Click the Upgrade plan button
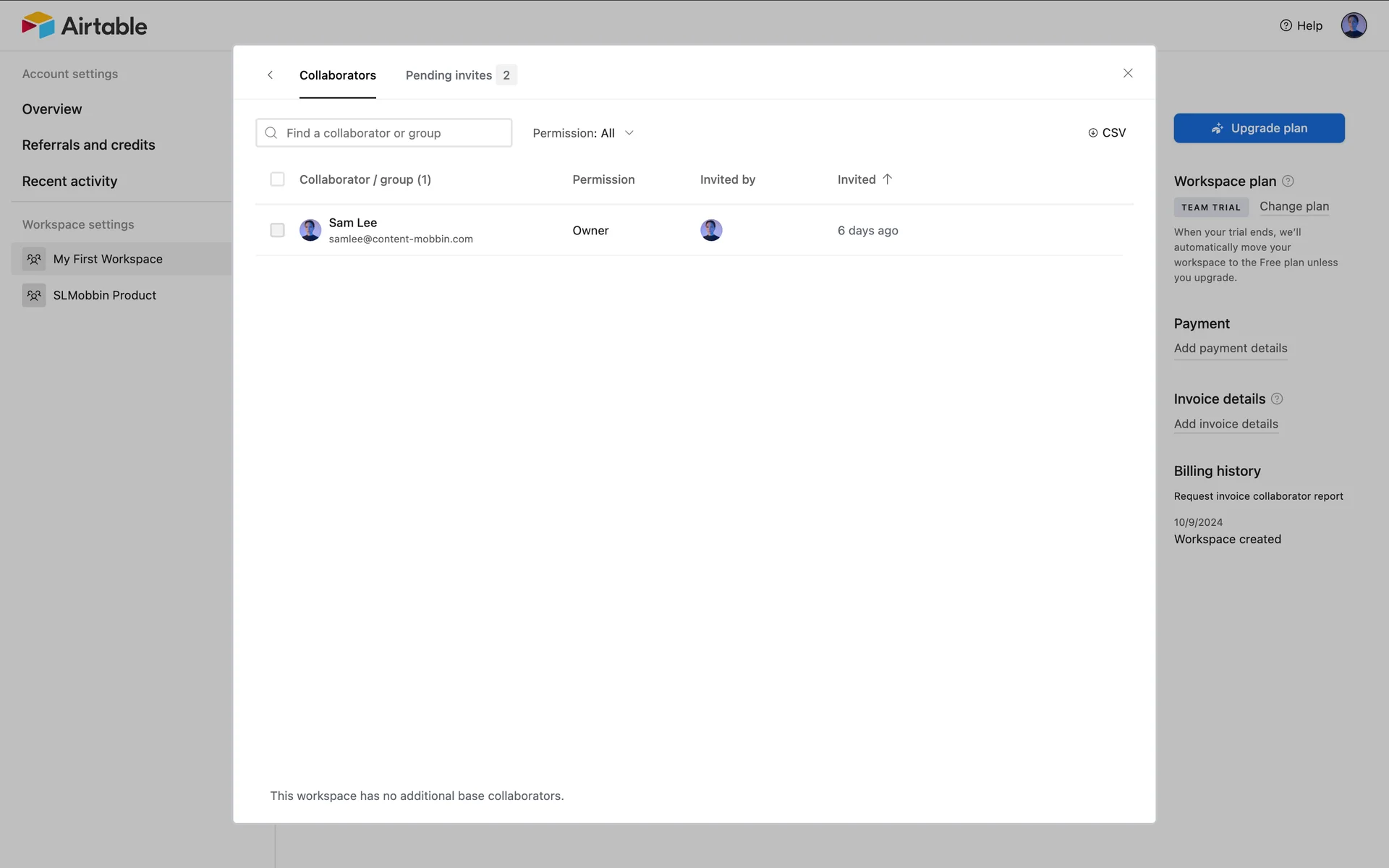This screenshot has height=868, width=1389. click(x=1259, y=128)
